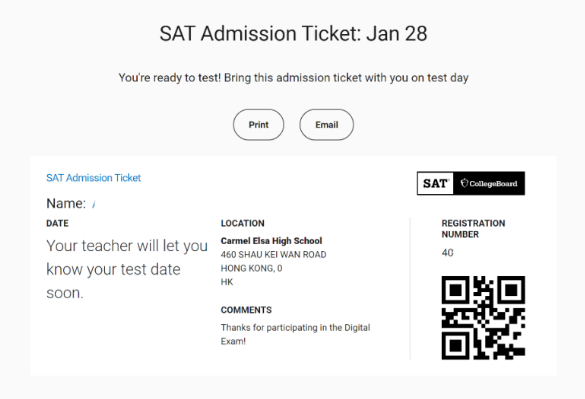Click the CollegeBoard acorn shield icon
Viewport: 585px width, 399px height.
point(464,183)
